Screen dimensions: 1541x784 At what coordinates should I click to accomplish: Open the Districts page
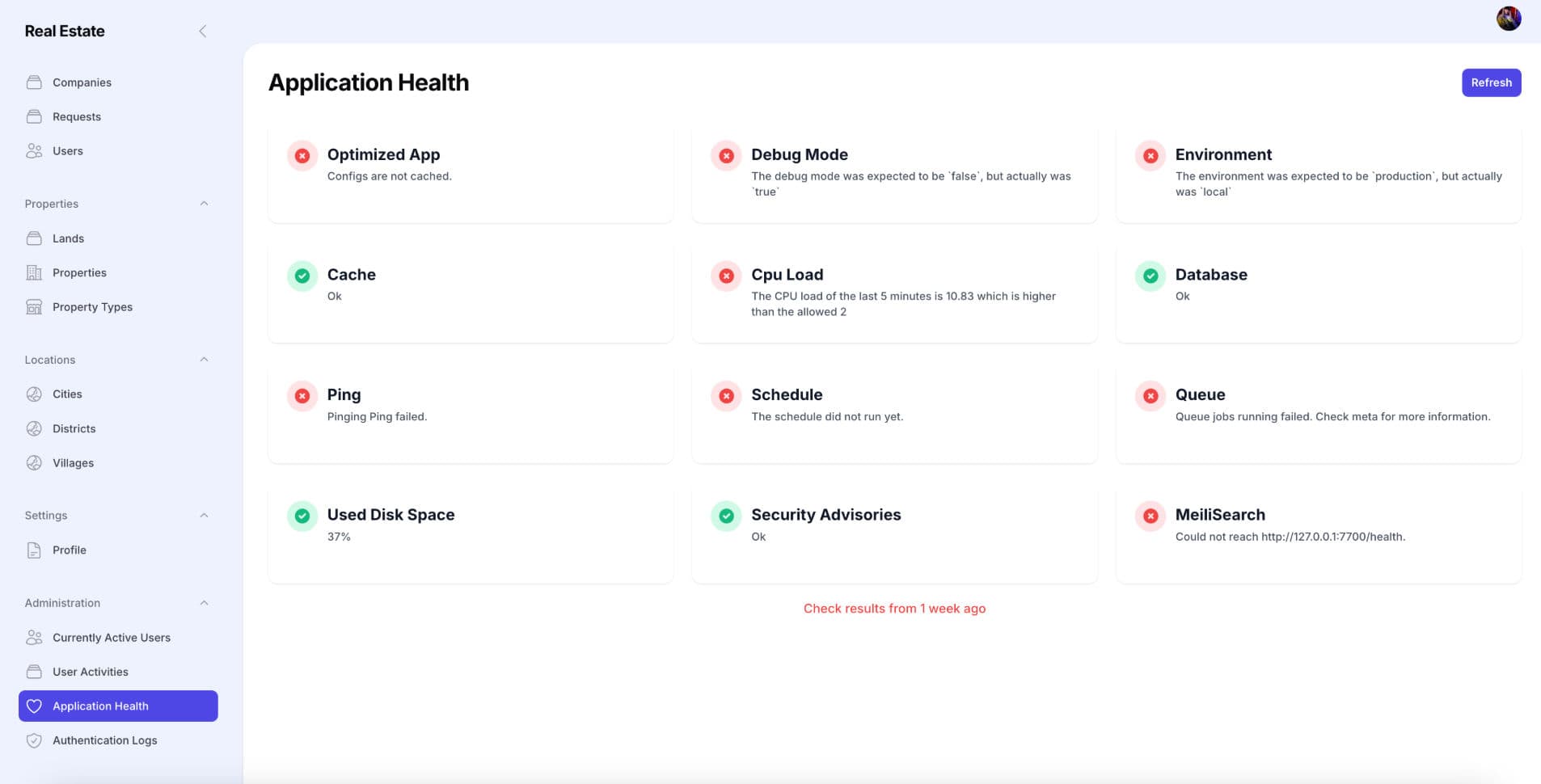click(x=118, y=428)
